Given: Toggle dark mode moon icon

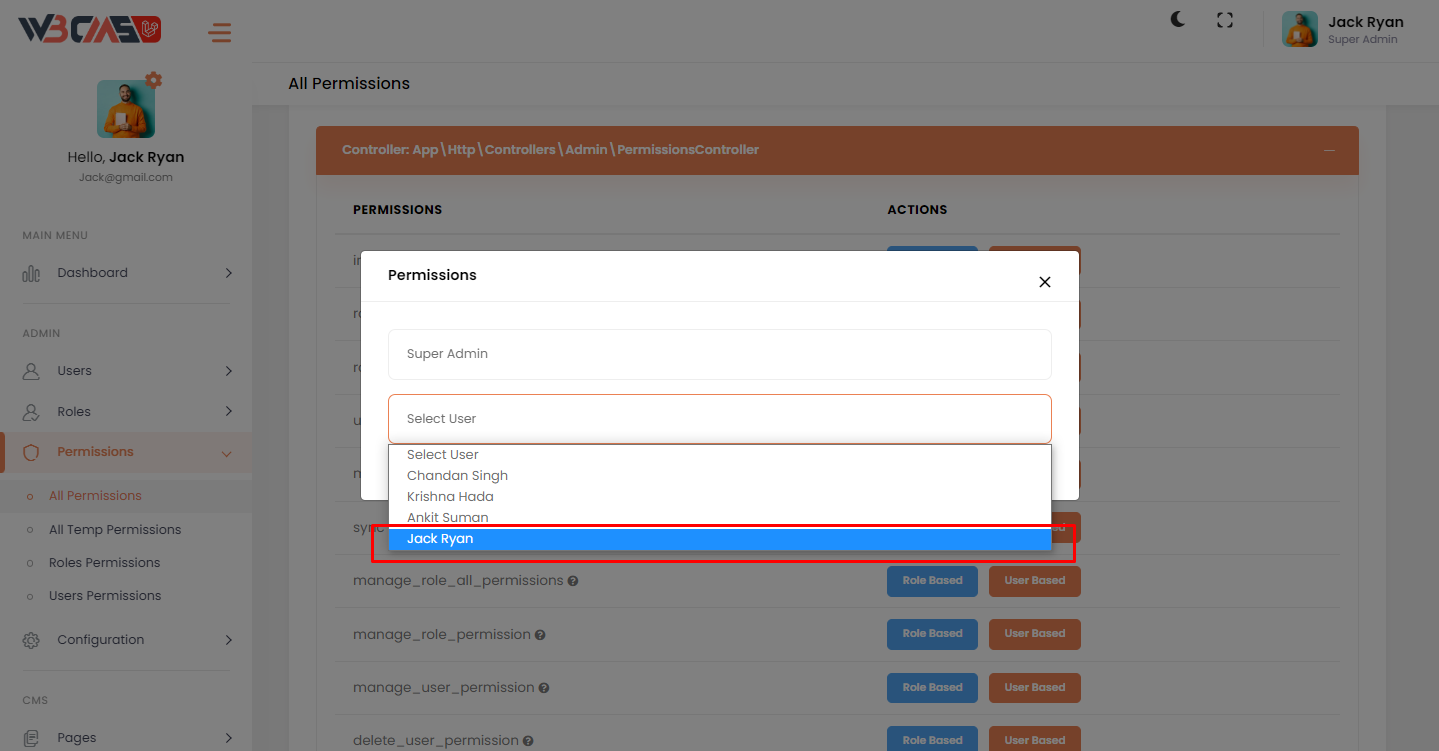Looking at the screenshot, I should (1178, 20).
